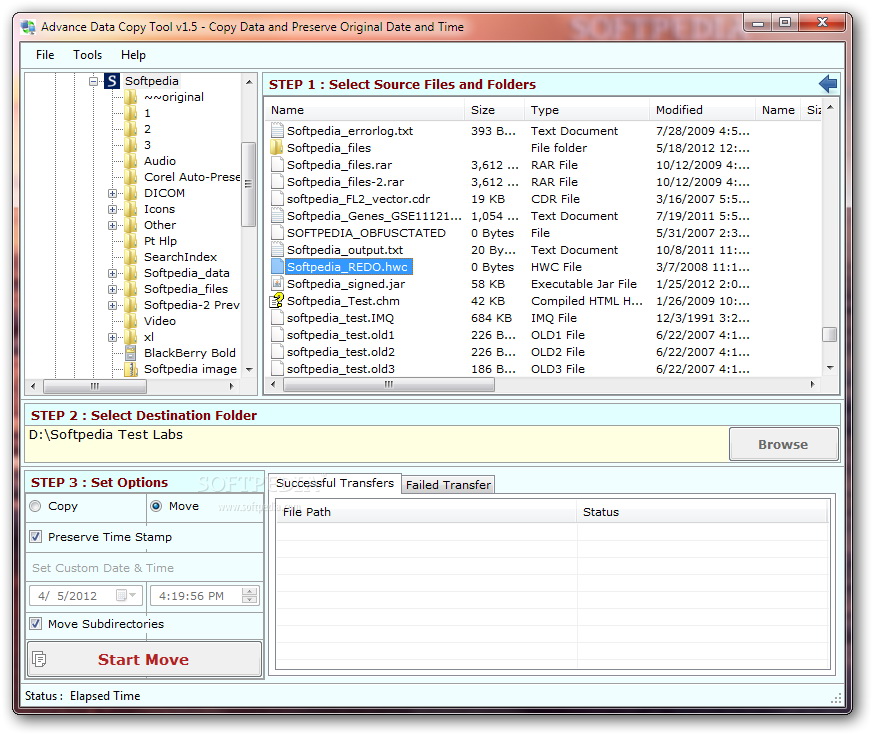Click Browse to choose destination folder
The image size is (873, 735).
point(783,444)
